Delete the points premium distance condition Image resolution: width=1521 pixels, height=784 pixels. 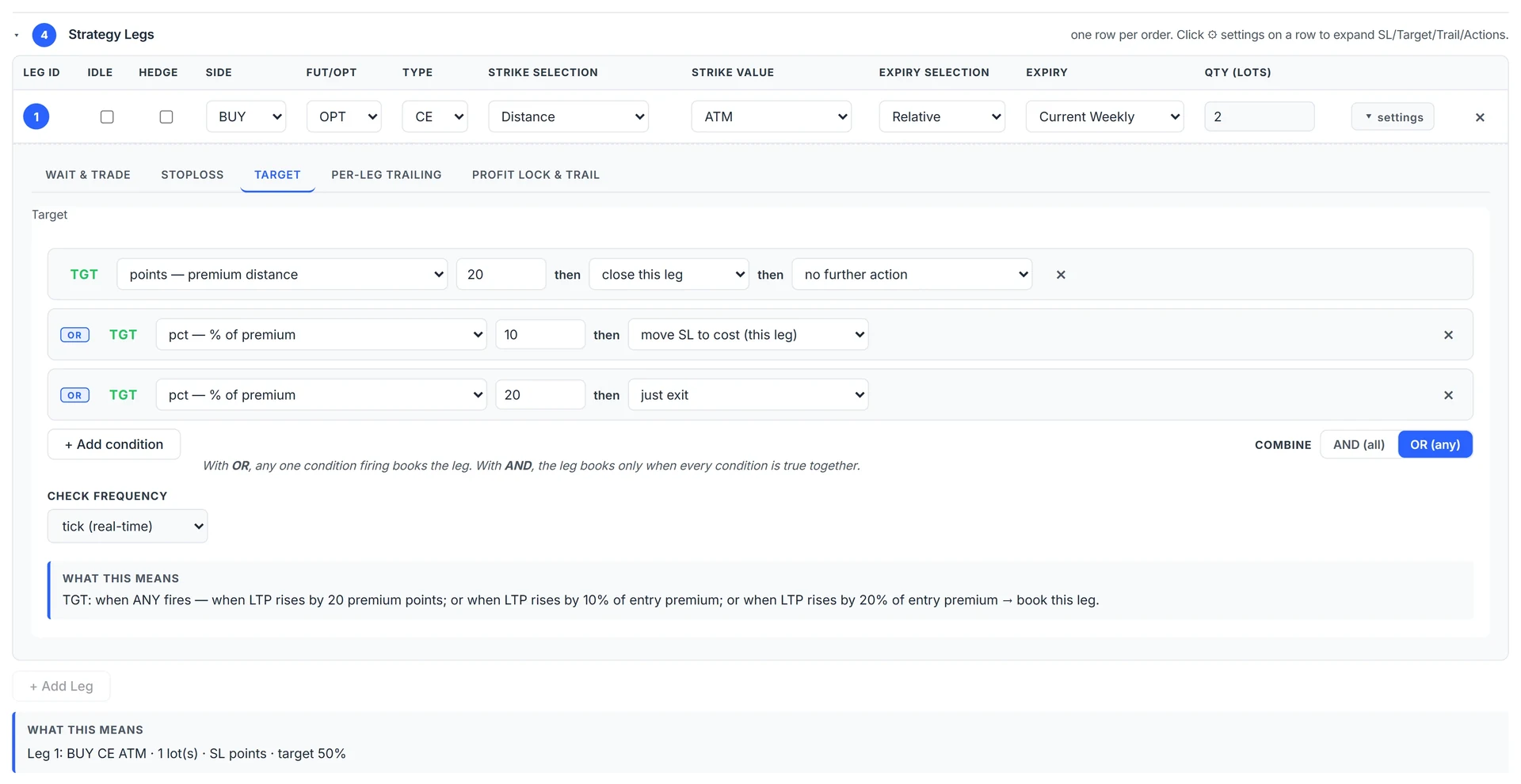tap(1061, 275)
